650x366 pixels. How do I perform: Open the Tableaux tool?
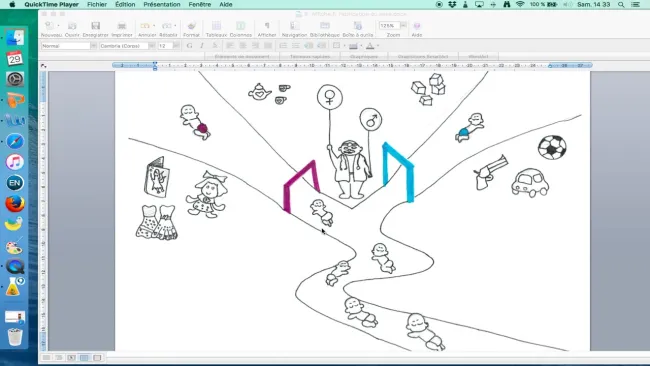tap(216, 26)
